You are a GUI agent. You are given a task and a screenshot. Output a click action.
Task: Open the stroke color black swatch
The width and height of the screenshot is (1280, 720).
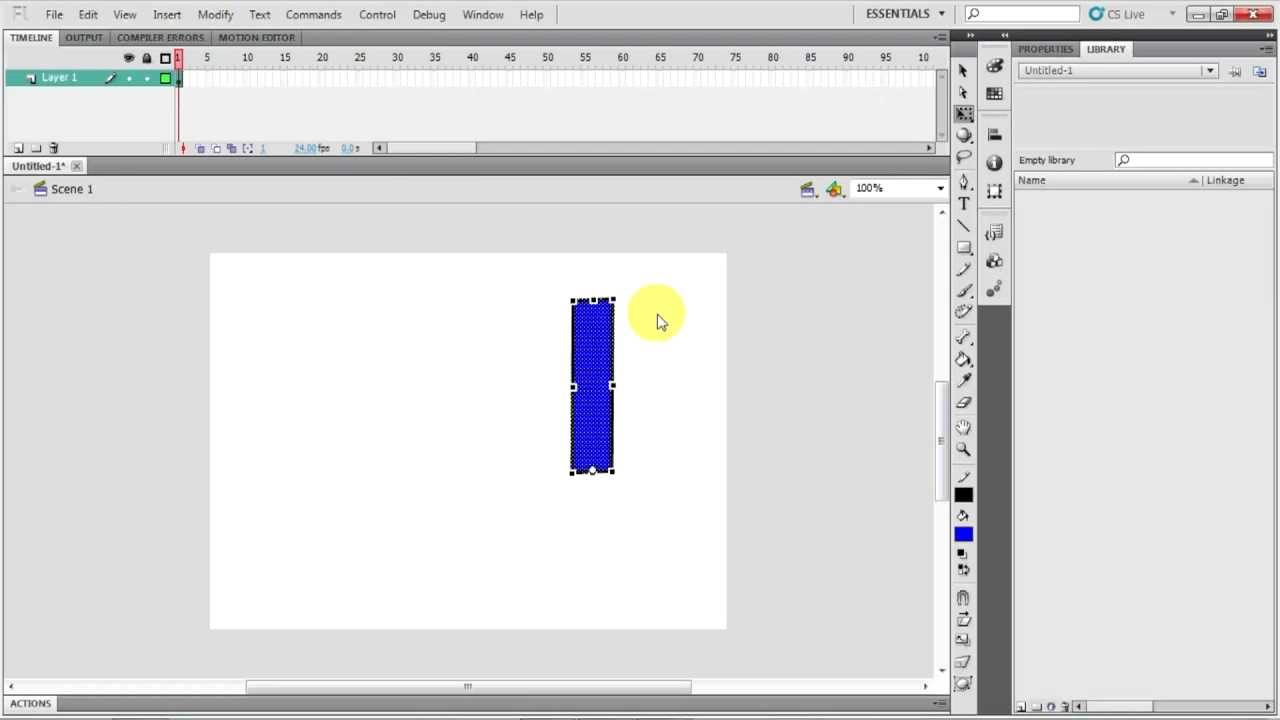tap(963, 495)
